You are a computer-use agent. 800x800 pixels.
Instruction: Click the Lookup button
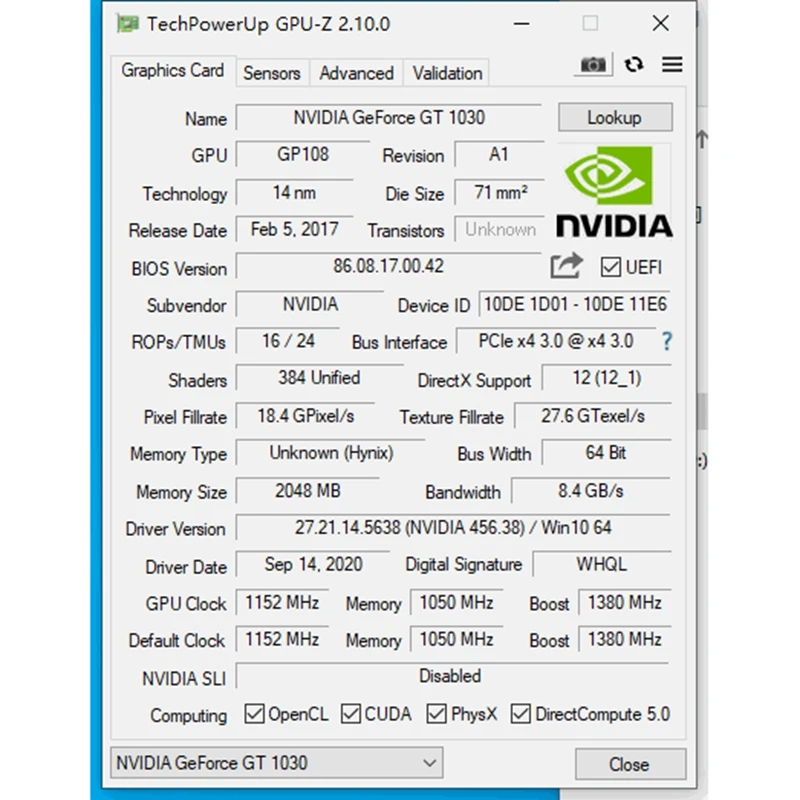(615, 117)
